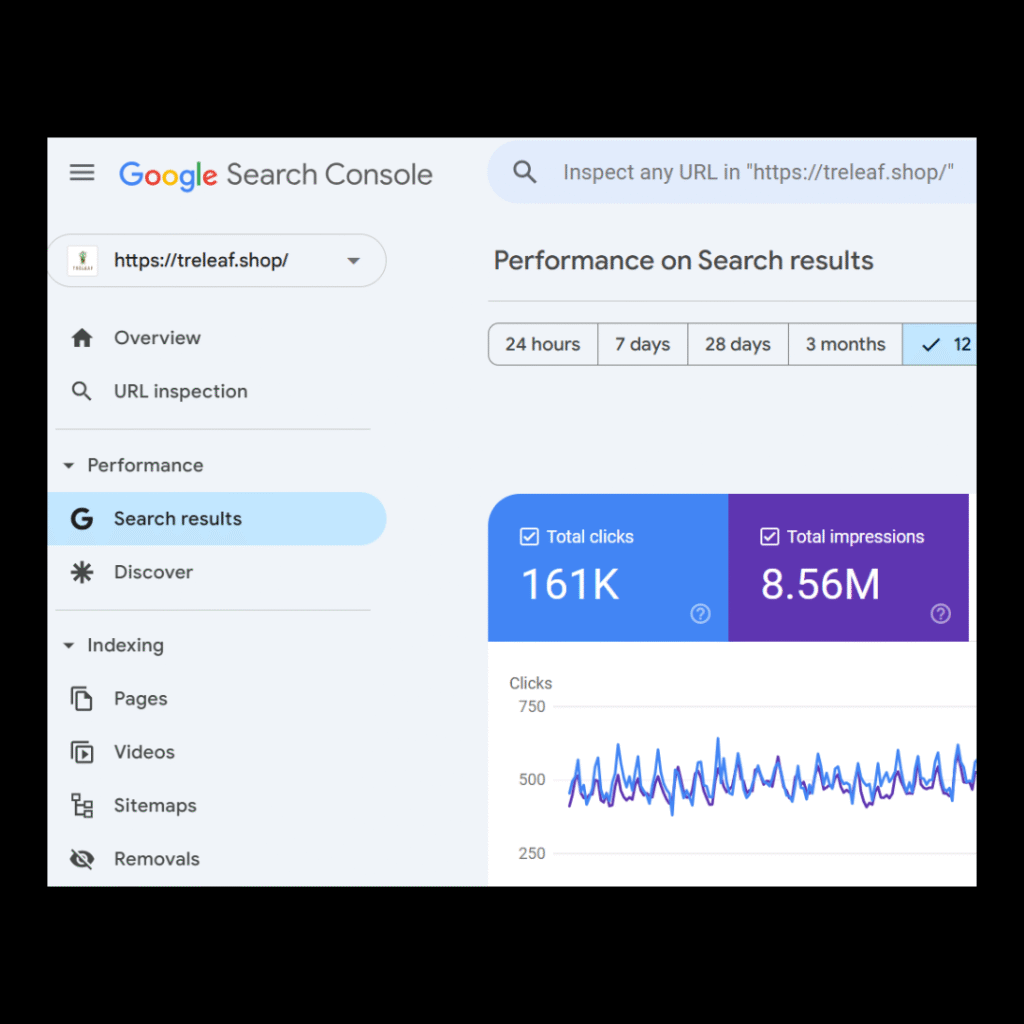Click the Pages documents icon
The image size is (1024, 1024).
click(82, 699)
